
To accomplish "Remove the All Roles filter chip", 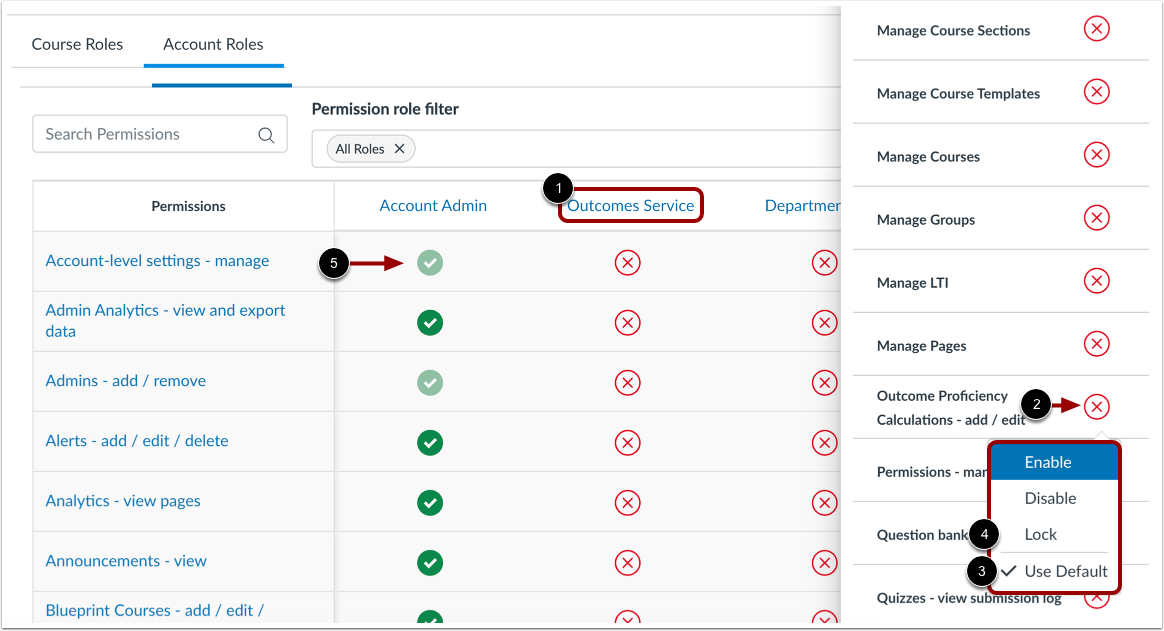I will pos(399,148).
